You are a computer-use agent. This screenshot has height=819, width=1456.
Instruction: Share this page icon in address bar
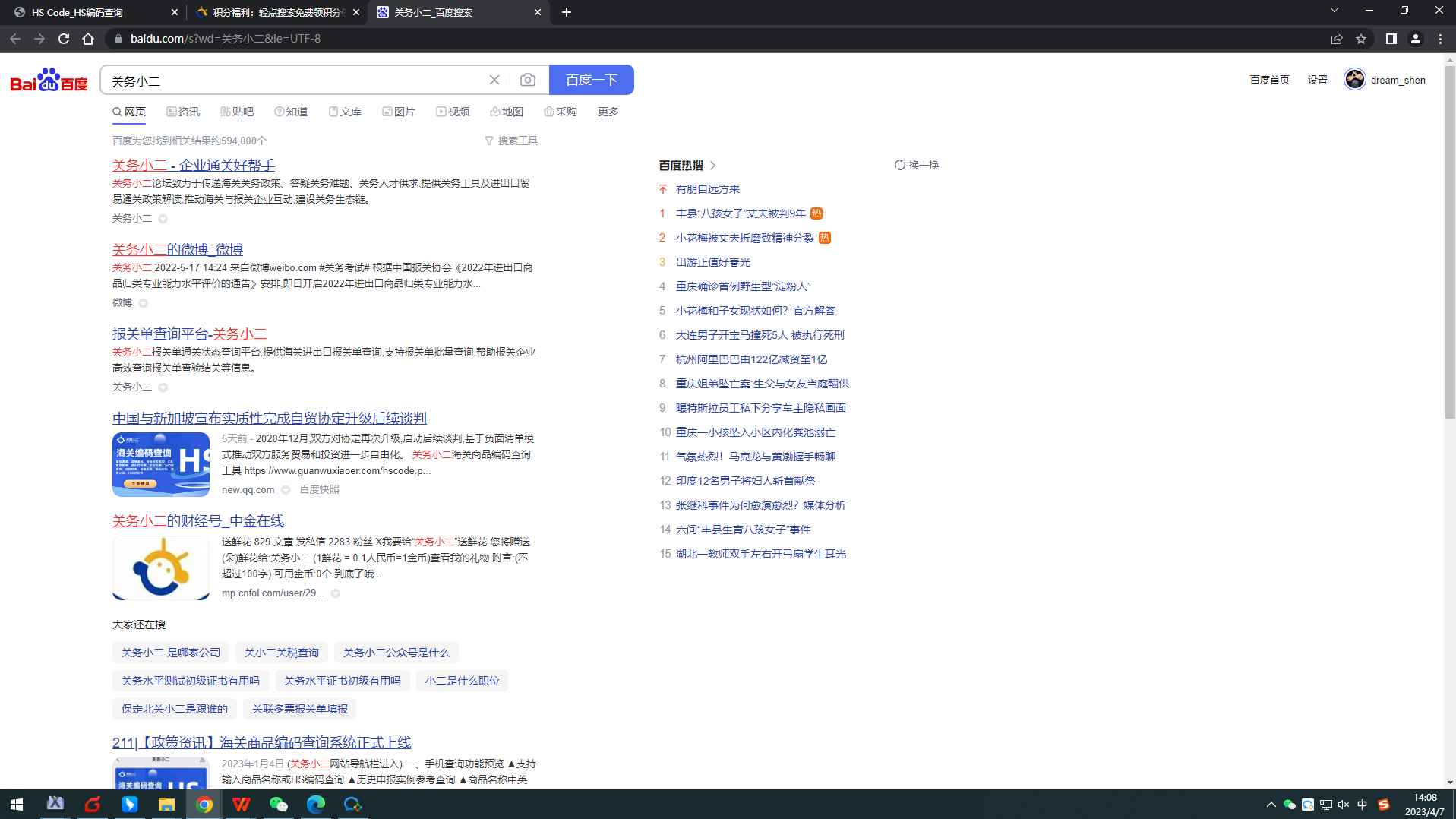tap(1337, 39)
